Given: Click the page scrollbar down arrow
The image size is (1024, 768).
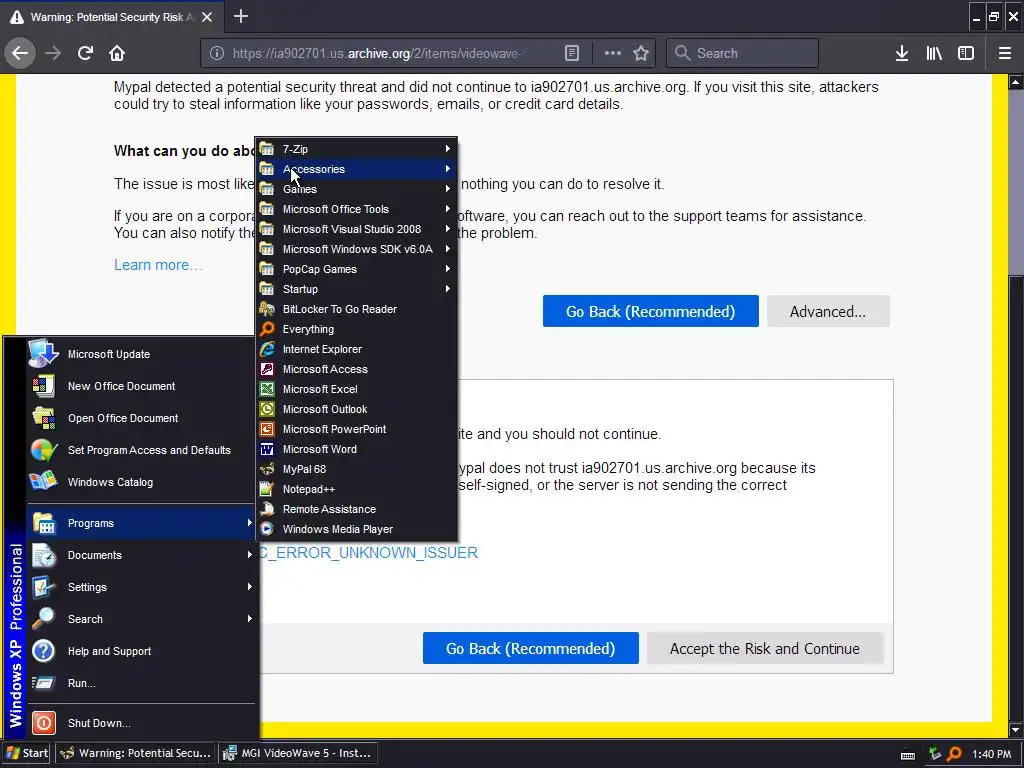Looking at the screenshot, I should 1016,730.
